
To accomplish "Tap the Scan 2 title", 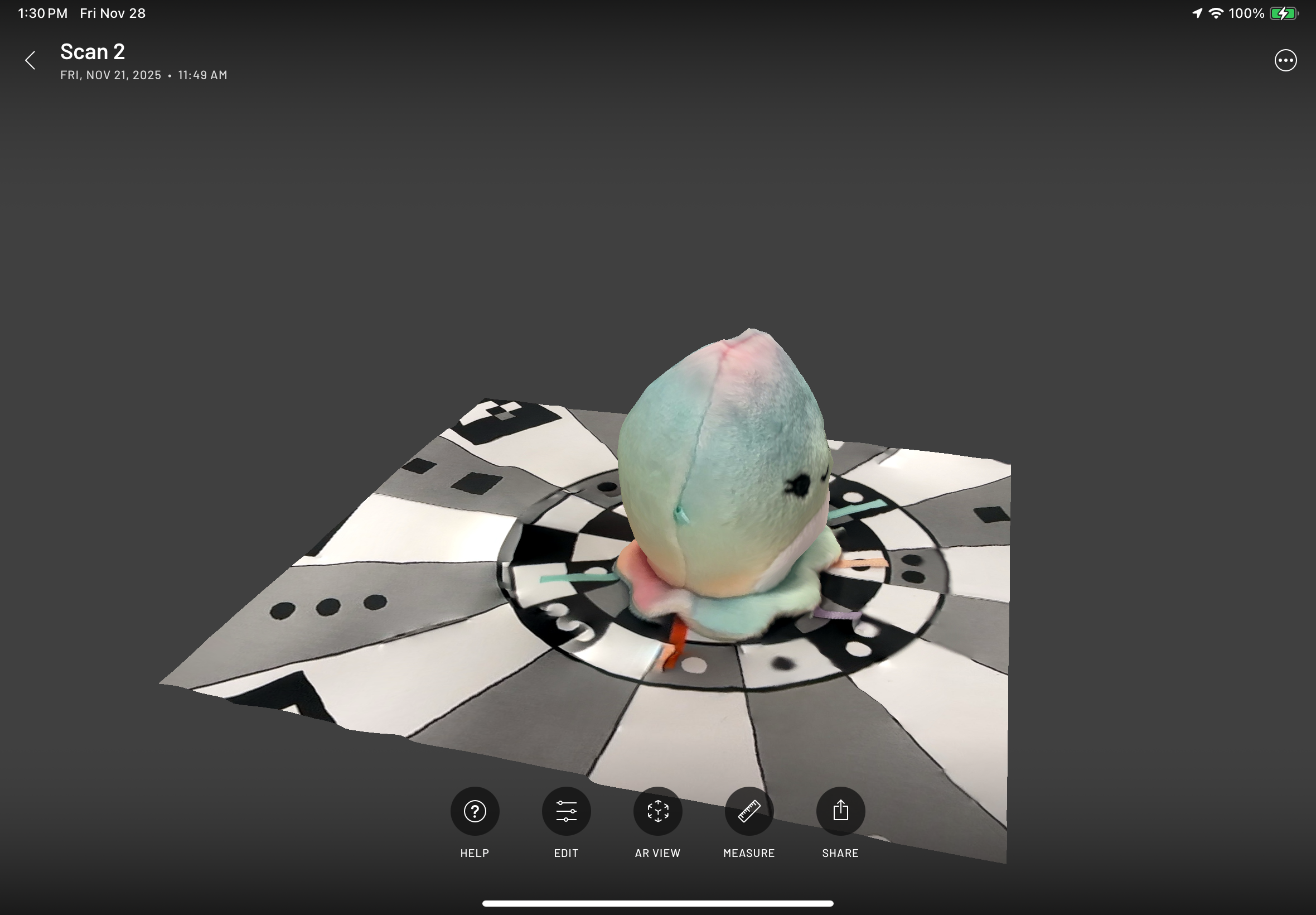I will 92,51.
